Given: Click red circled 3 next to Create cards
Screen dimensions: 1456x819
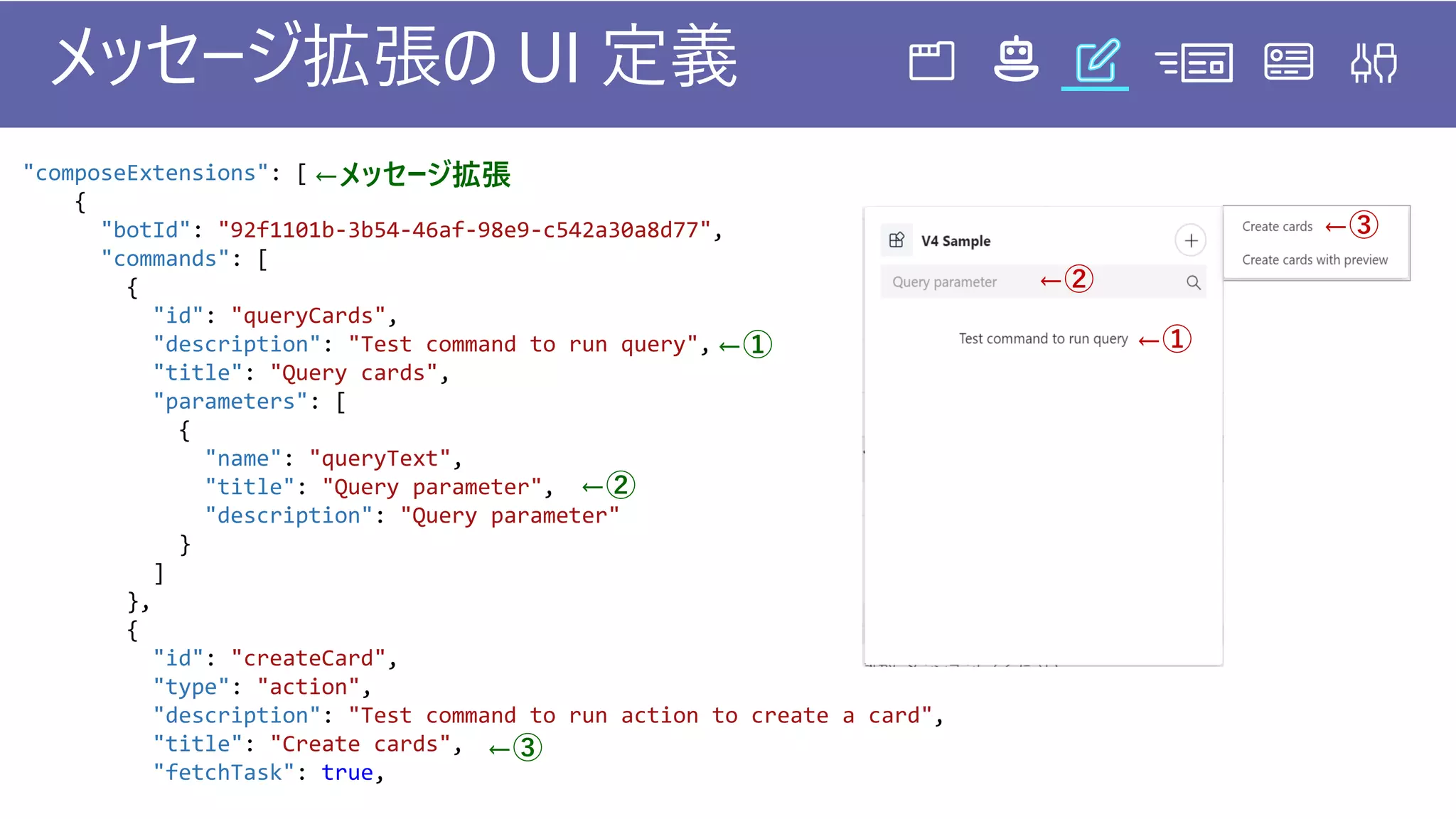Looking at the screenshot, I should [x=1364, y=225].
